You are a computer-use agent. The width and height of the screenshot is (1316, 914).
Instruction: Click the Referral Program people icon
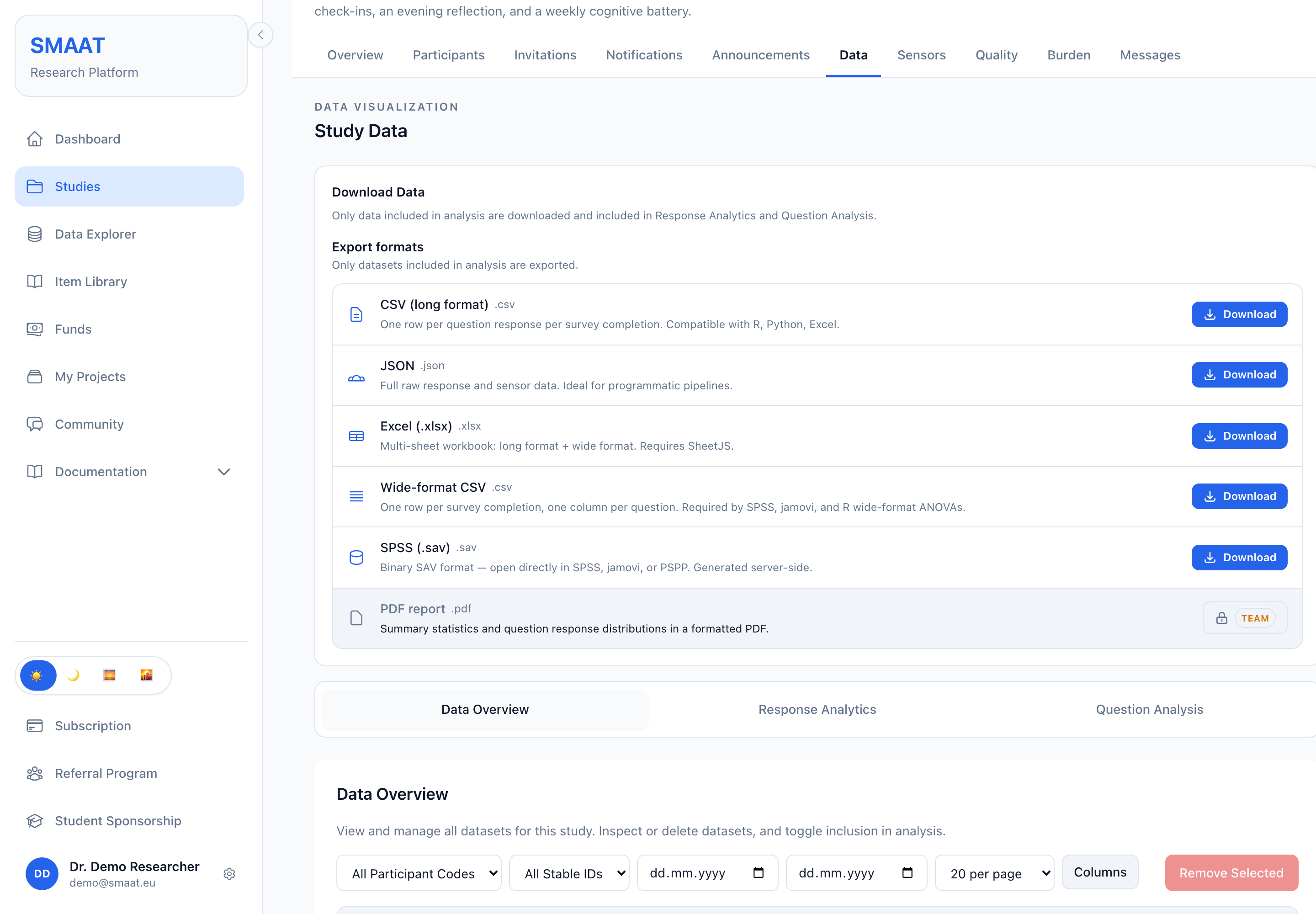click(x=35, y=774)
